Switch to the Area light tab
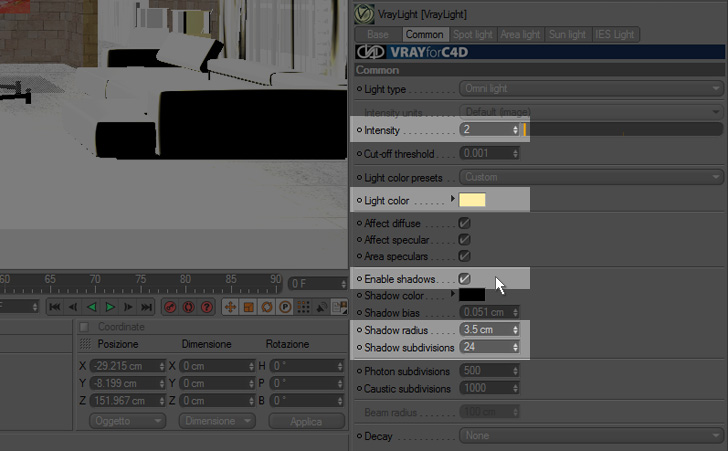 [520, 34]
